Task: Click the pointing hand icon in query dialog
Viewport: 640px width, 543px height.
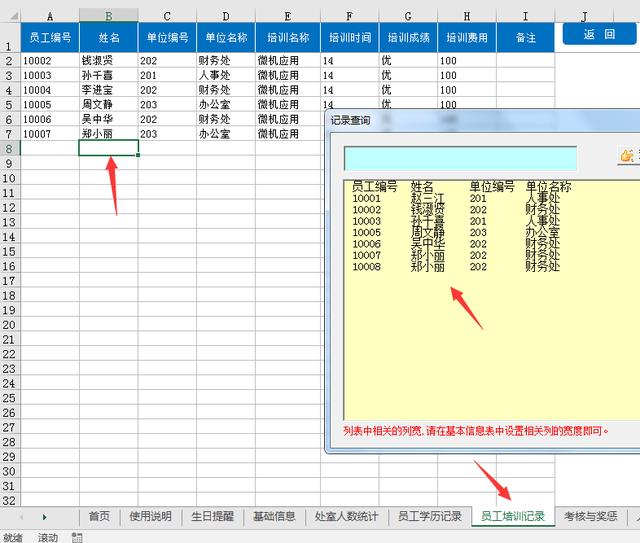Action: click(x=627, y=156)
